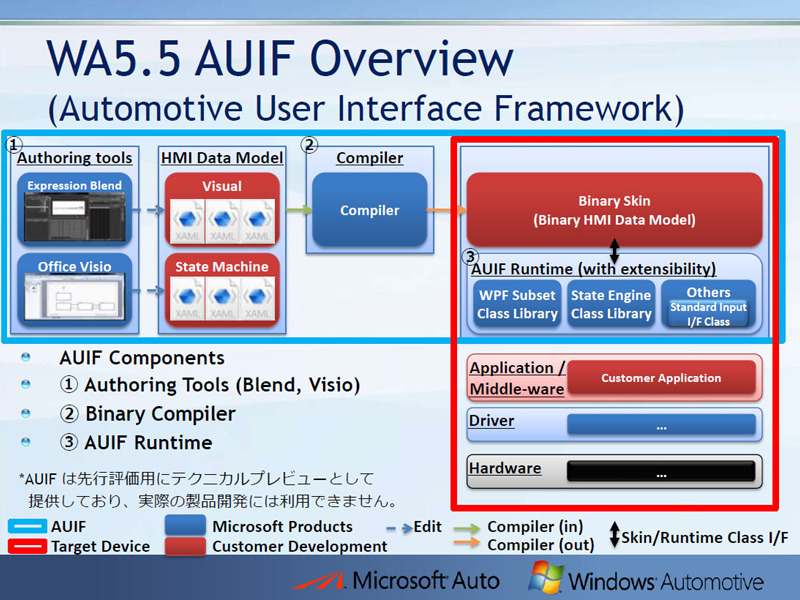The height and width of the screenshot is (600, 800).
Task: Click the Binary Skin red block
Action: click(x=614, y=210)
